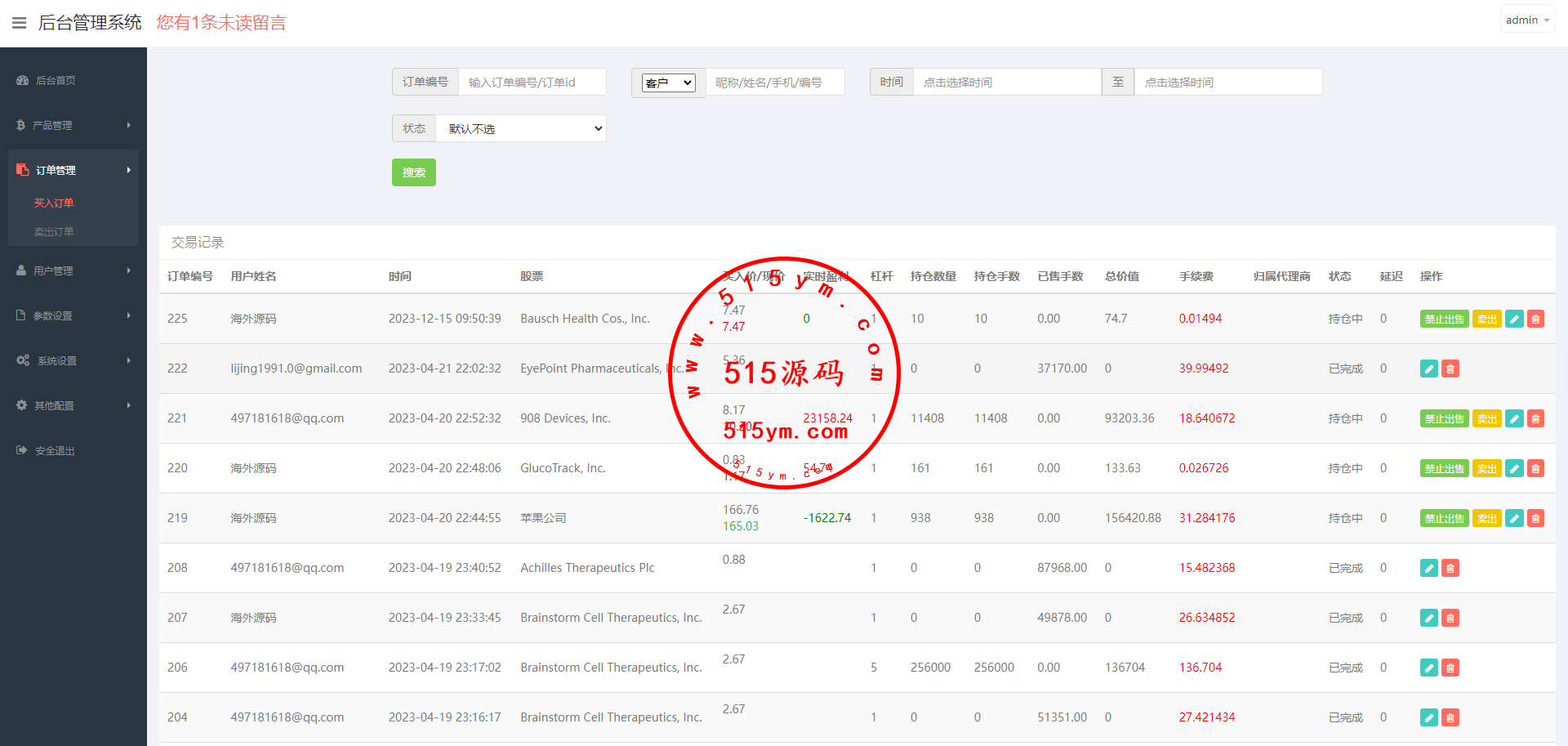This screenshot has width=1568, height=746.
Task: Click the hamburger menu icon in header
Action: tap(19, 23)
